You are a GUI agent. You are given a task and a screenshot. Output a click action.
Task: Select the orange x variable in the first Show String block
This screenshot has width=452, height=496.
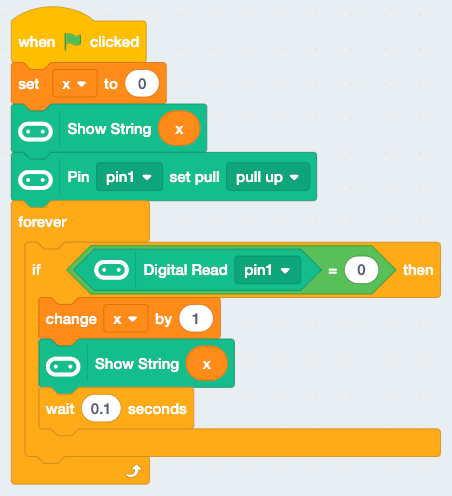click(x=179, y=129)
